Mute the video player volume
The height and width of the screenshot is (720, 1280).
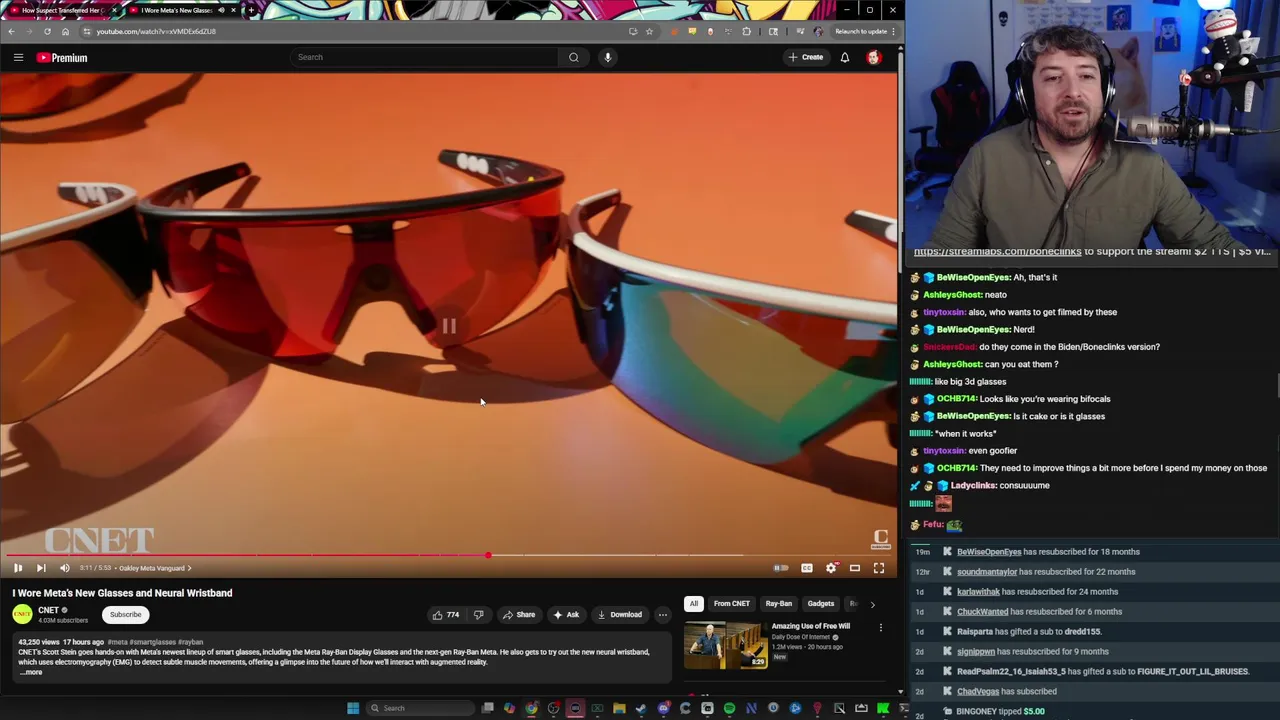65,568
